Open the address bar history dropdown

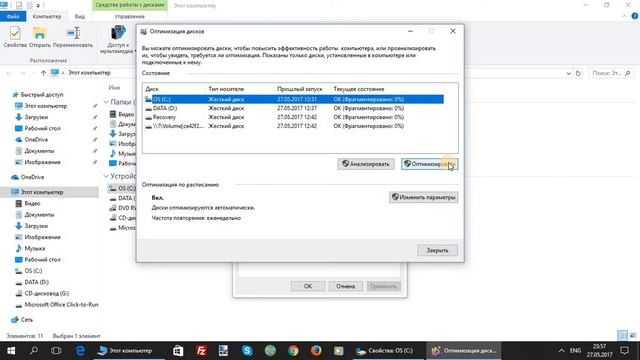click(x=568, y=73)
